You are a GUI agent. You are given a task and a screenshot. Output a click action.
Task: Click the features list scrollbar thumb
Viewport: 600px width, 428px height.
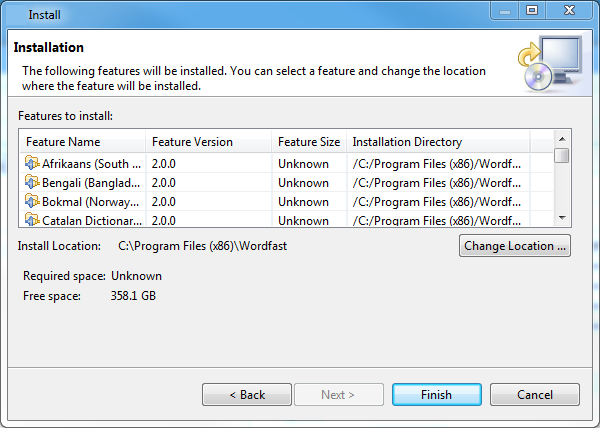click(562, 156)
